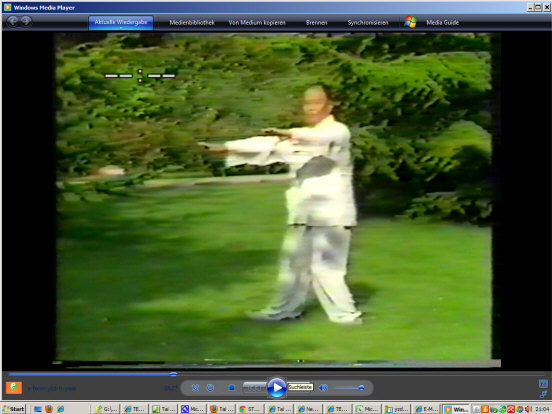Switch to the 'yzd...' taskbar window
Screen dimensions: 552x414
point(396,409)
